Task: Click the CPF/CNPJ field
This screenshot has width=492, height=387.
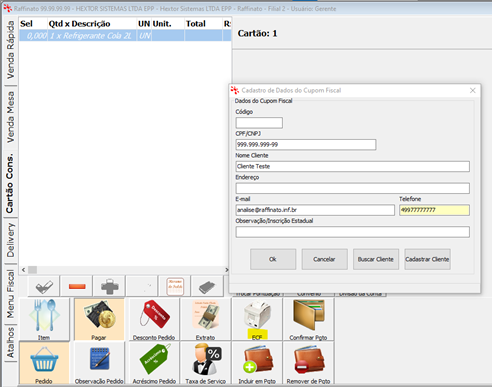Action: tap(306, 144)
